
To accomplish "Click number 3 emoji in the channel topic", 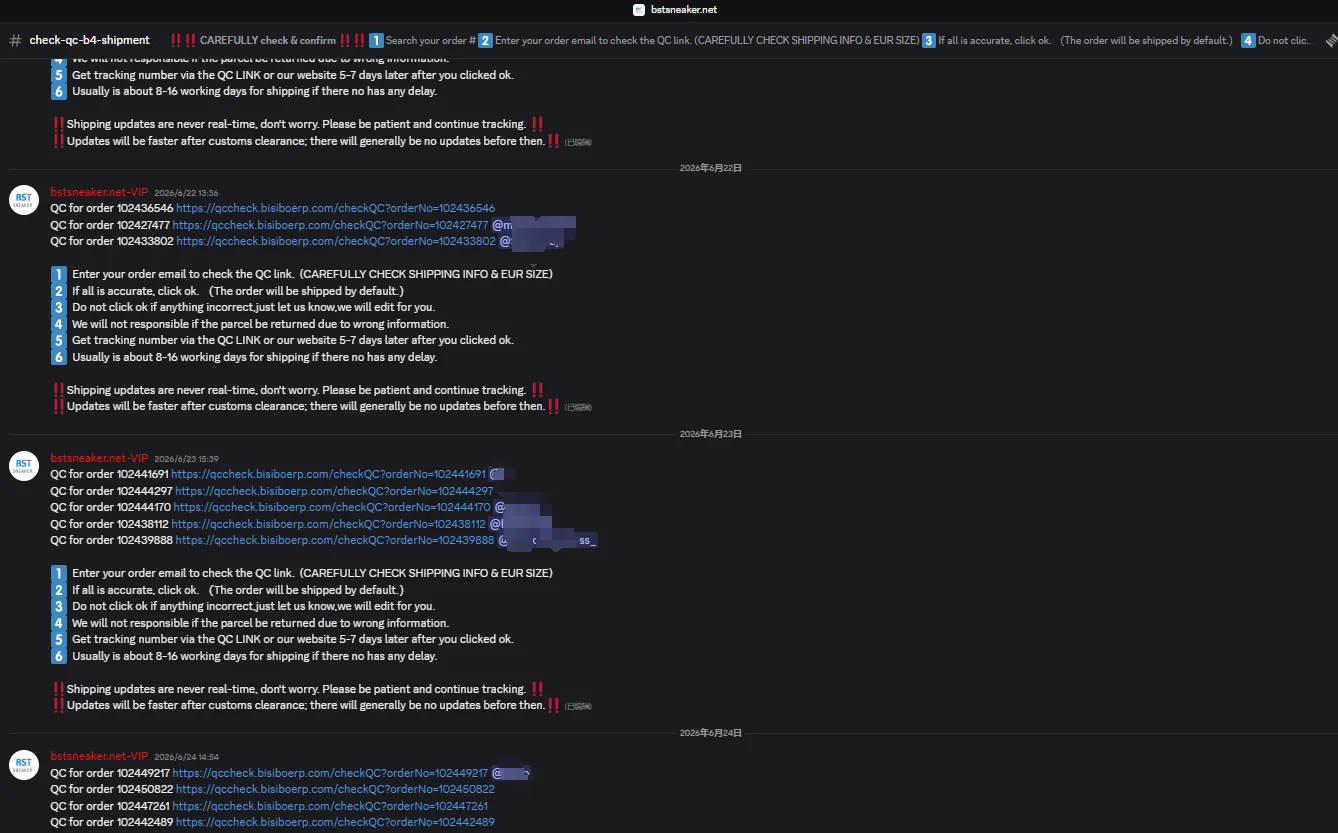I will coord(929,40).
